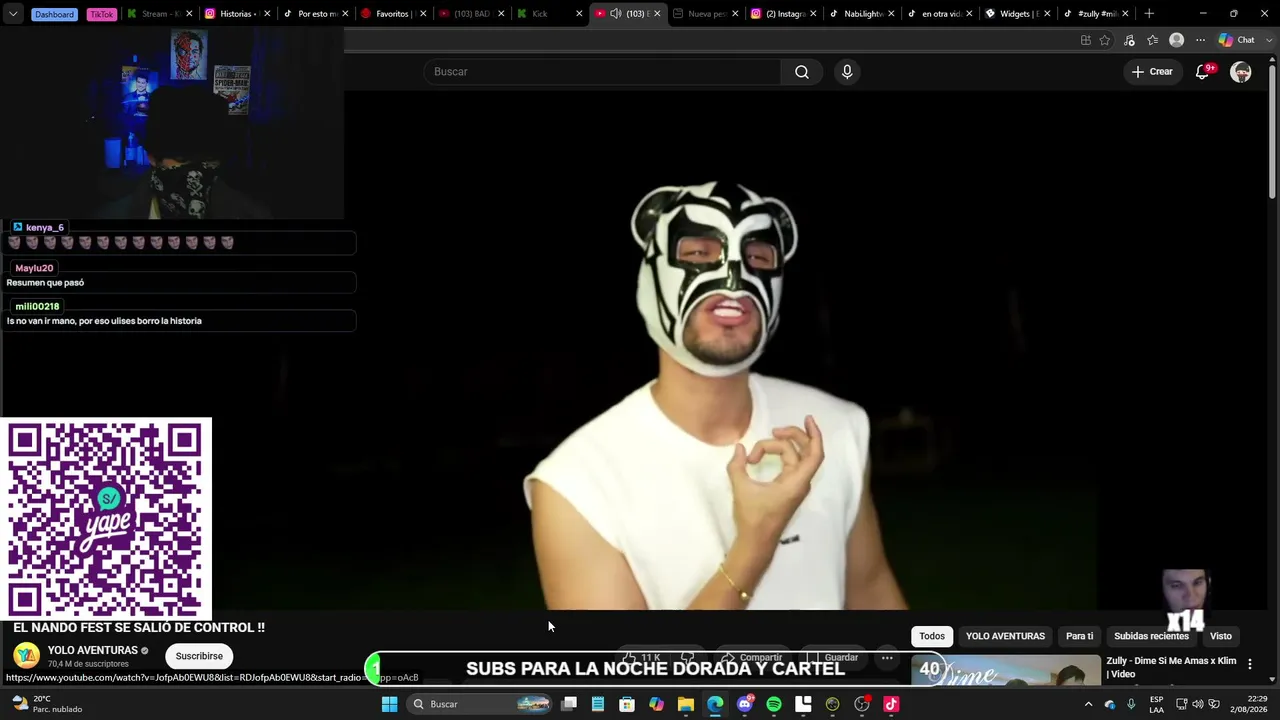Open TikTok app from the taskbar

tap(891, 704)
